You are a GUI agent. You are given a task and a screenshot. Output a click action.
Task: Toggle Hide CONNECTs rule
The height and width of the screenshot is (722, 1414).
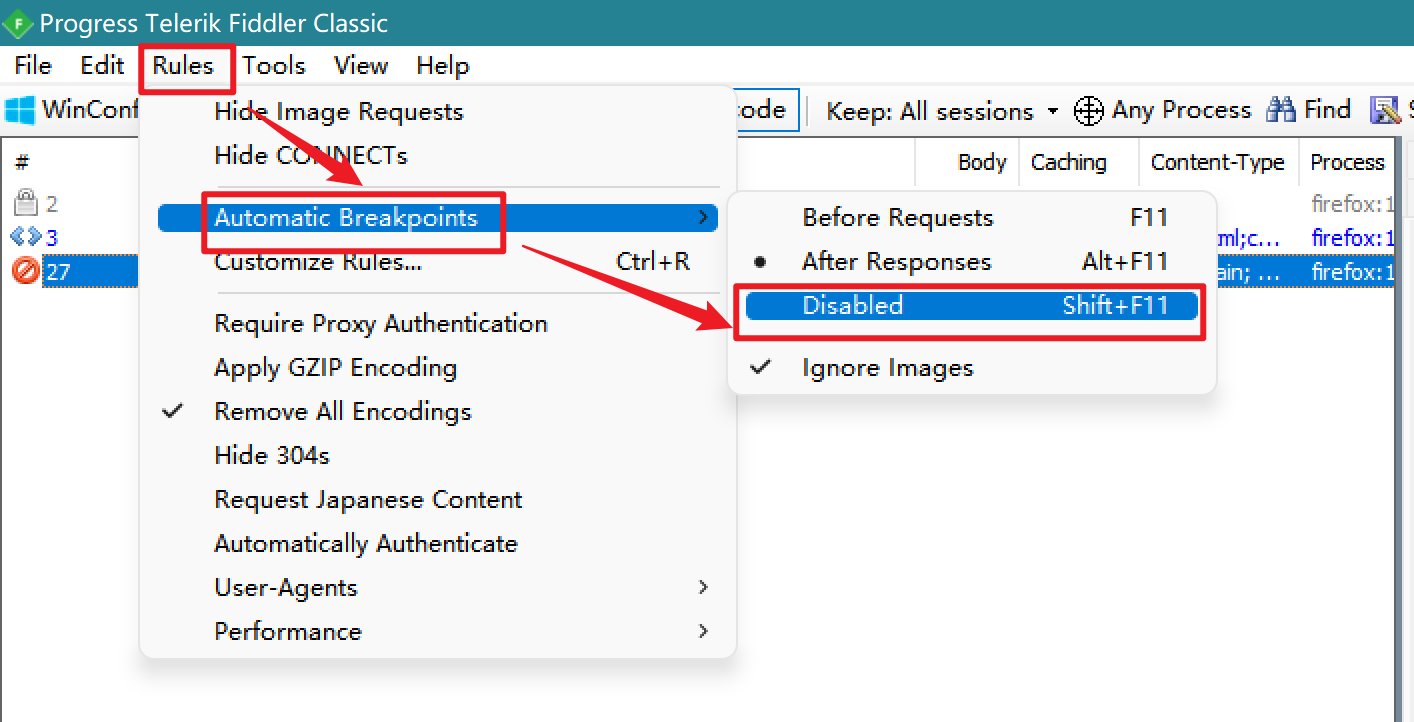(438, 156)
